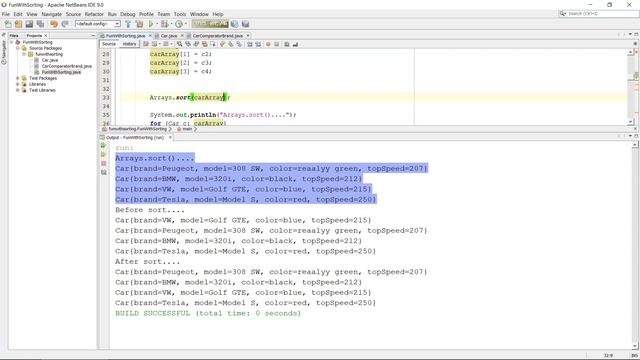
Task: Select CarComparatorBrand.java in the project tree
Action: (67, 66)
